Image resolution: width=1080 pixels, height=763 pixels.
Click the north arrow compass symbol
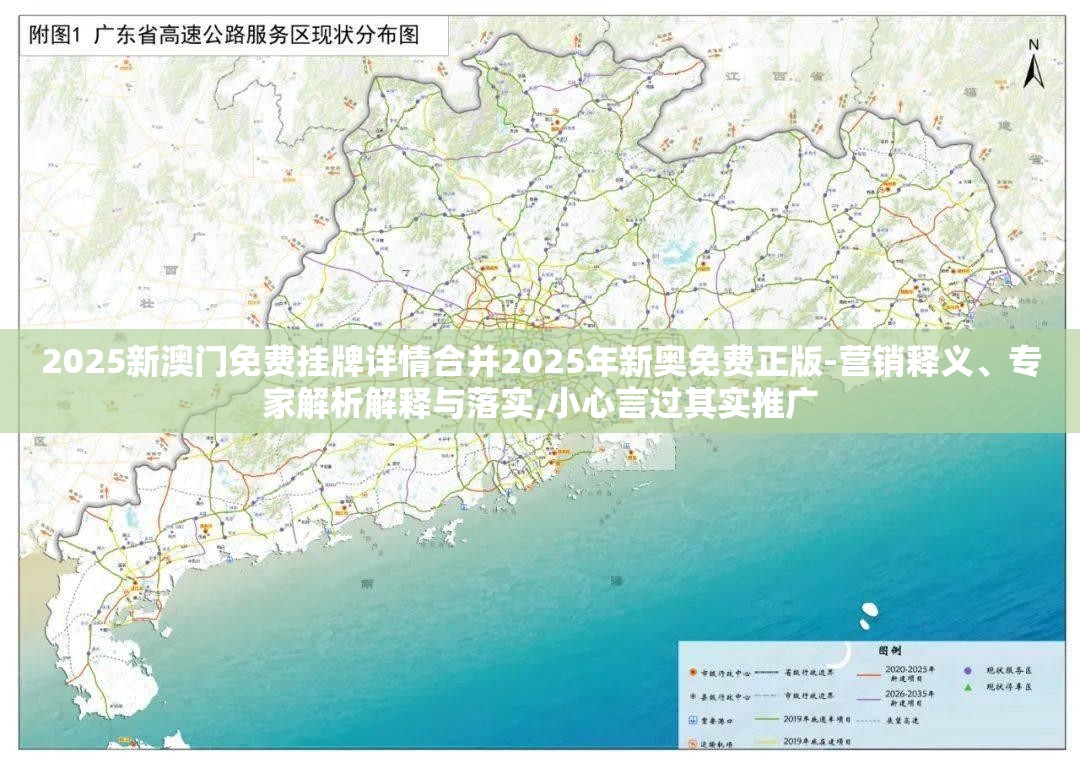[1033, 71]
